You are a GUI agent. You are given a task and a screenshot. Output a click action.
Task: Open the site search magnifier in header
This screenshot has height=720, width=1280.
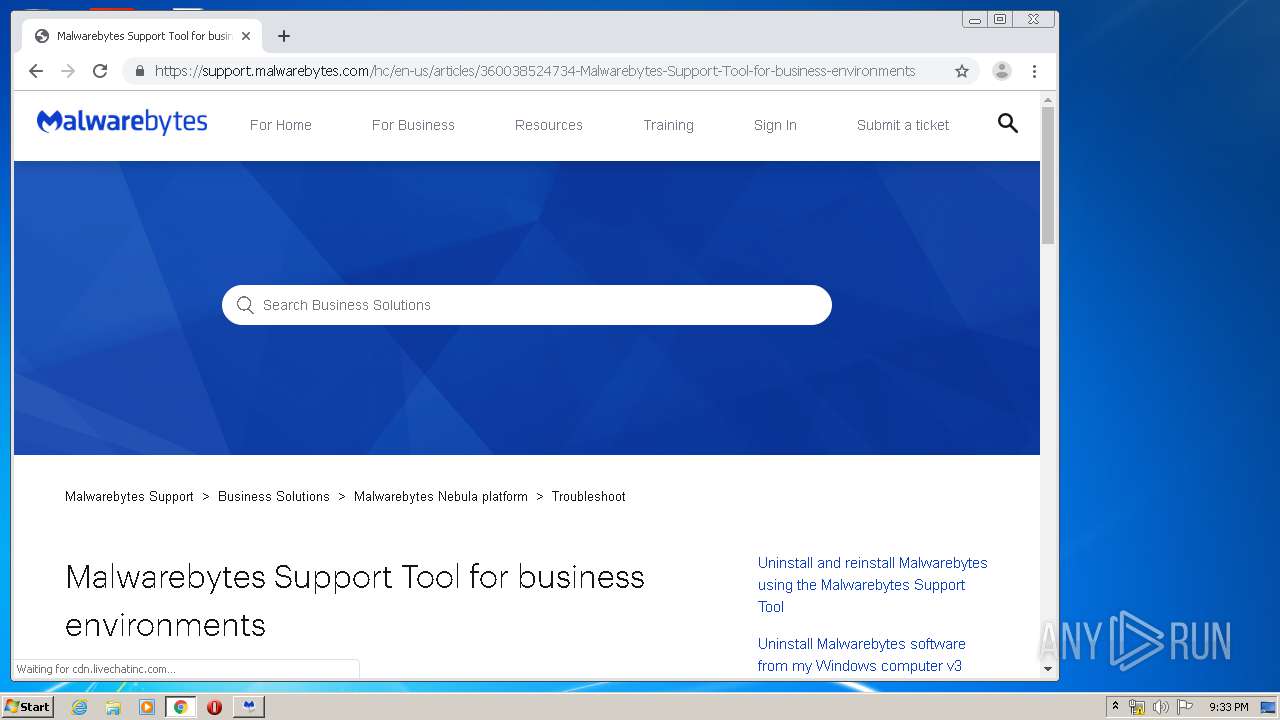(1008, 123)
